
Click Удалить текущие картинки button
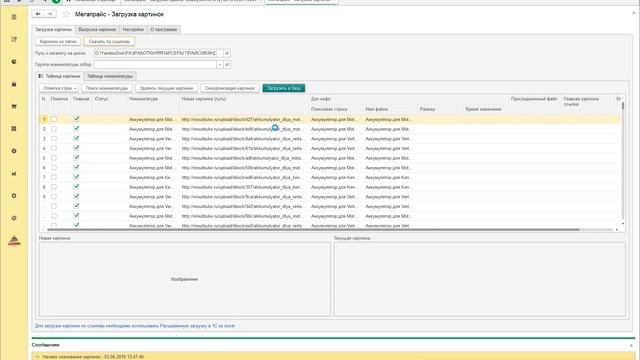(166, 88)
